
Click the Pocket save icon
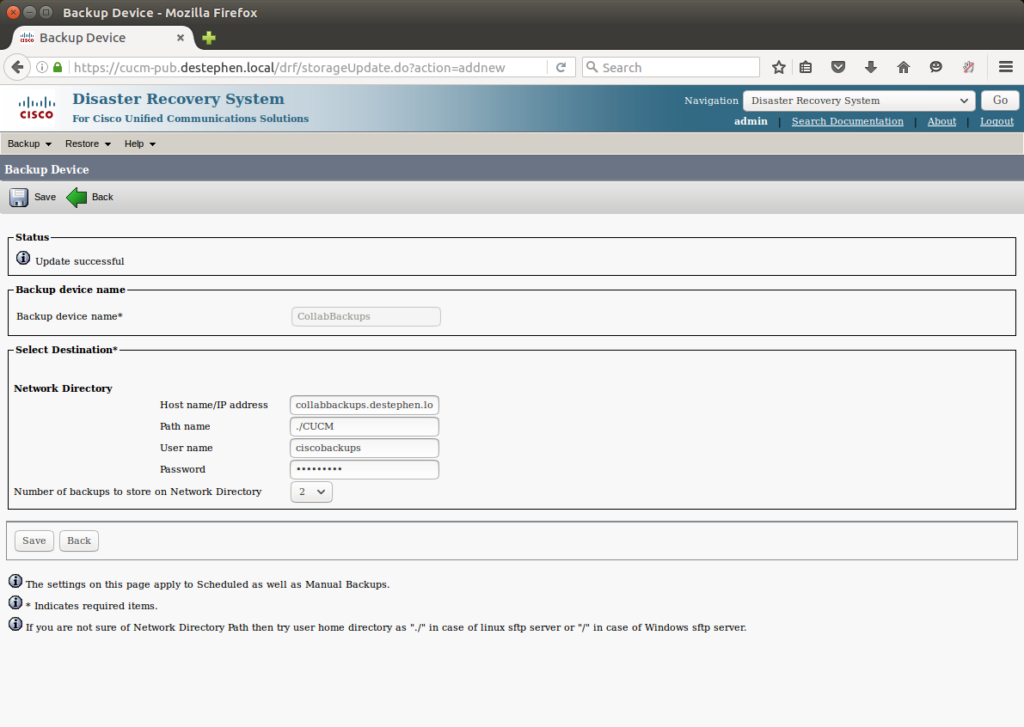(x=839, y=67)
